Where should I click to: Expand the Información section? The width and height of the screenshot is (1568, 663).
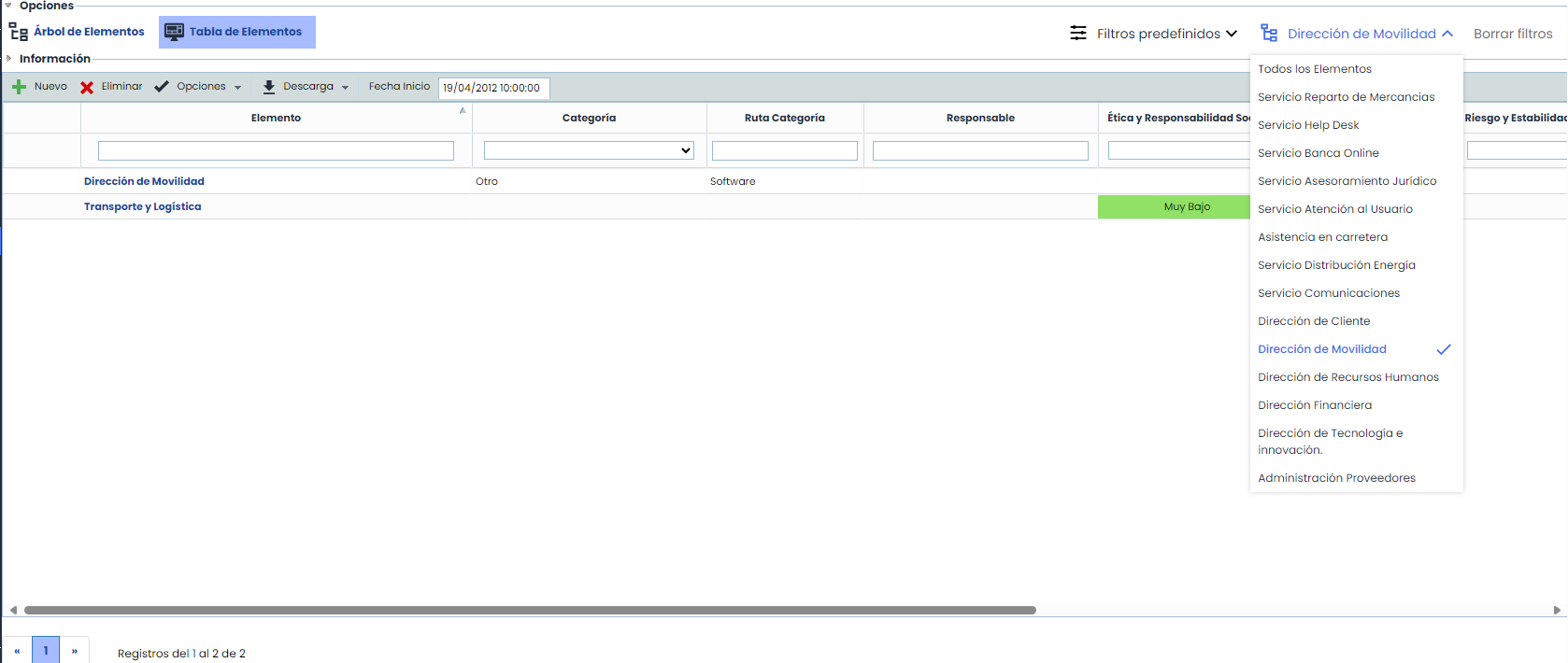click(9, 59)
